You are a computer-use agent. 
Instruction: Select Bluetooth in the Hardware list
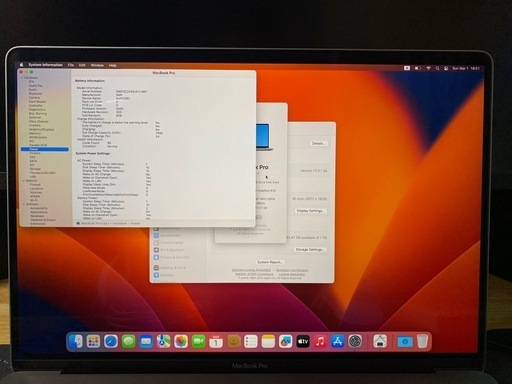click(x=35, y=94)
